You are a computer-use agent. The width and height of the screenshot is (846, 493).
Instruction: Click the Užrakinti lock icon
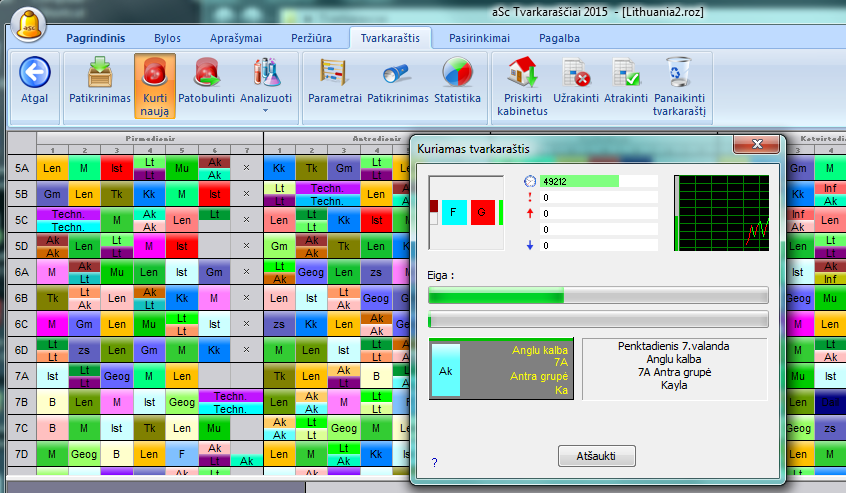(576, 72)
